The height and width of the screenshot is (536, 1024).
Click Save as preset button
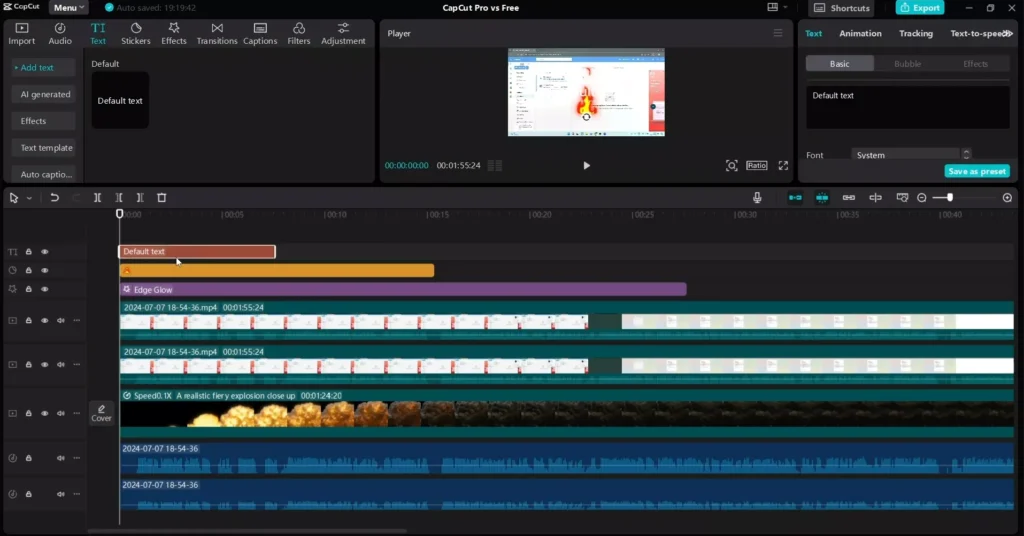977,171
